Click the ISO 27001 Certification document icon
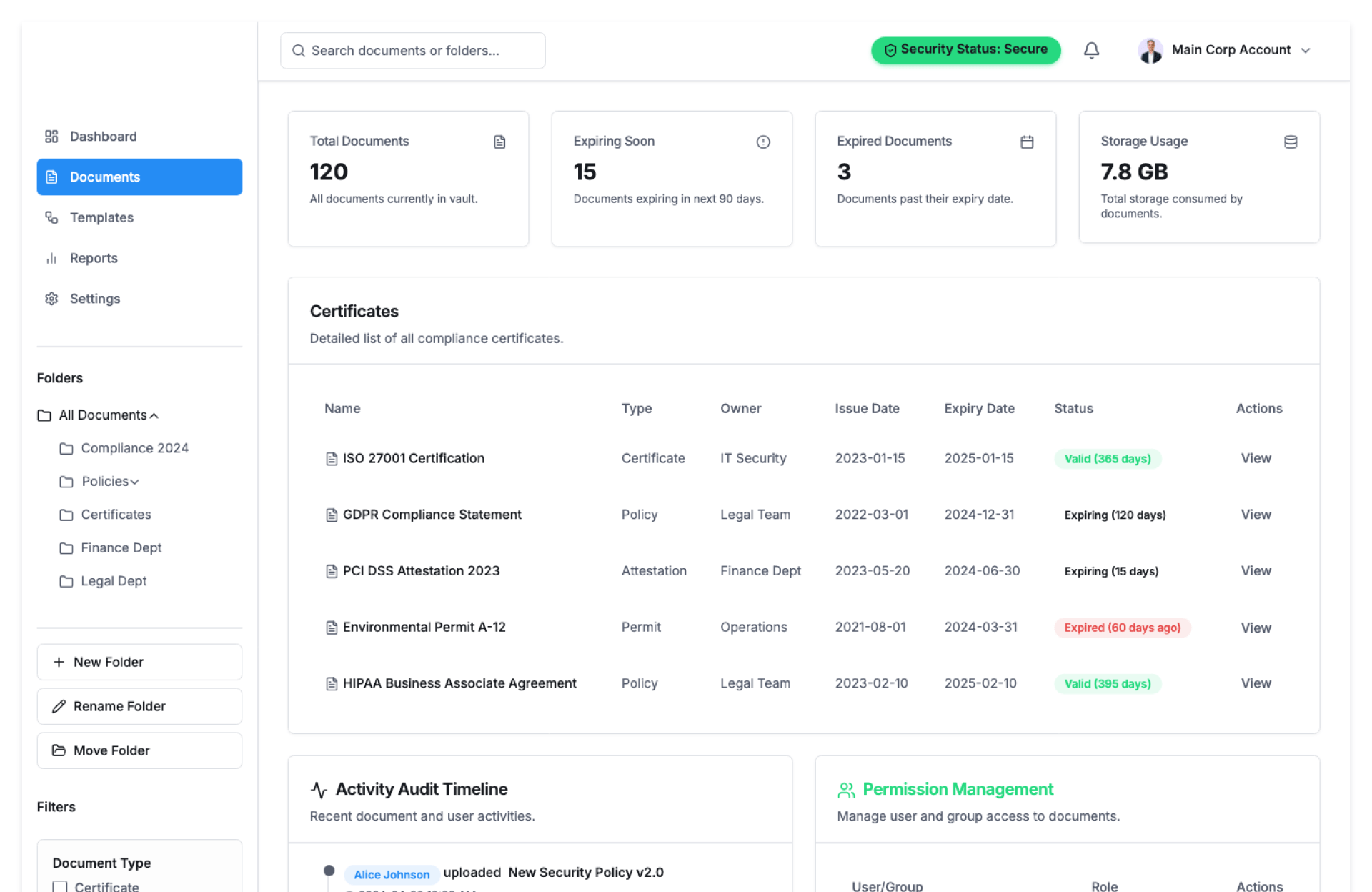 tap(332, 459)
